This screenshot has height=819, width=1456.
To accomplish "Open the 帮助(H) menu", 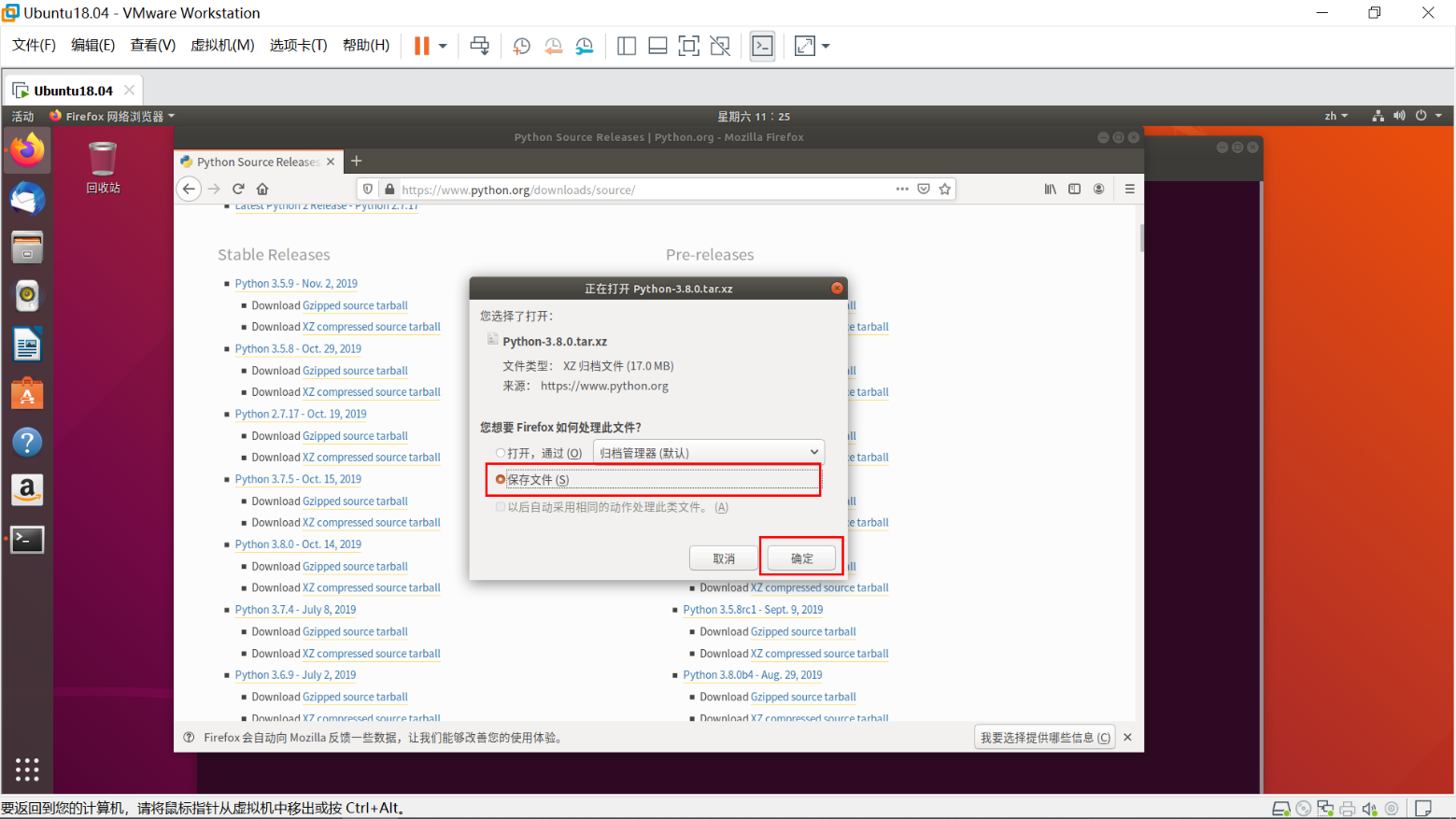I will [x=366, y=46].
